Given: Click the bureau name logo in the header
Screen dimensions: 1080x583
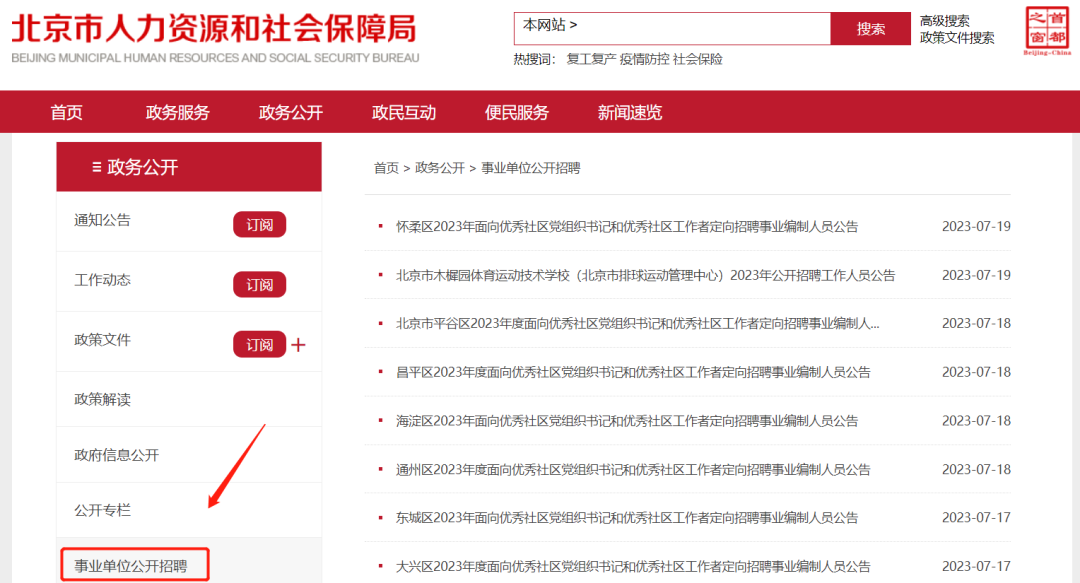Looking at the screenshot, I should pyautogui.click(x=215, y=38).
